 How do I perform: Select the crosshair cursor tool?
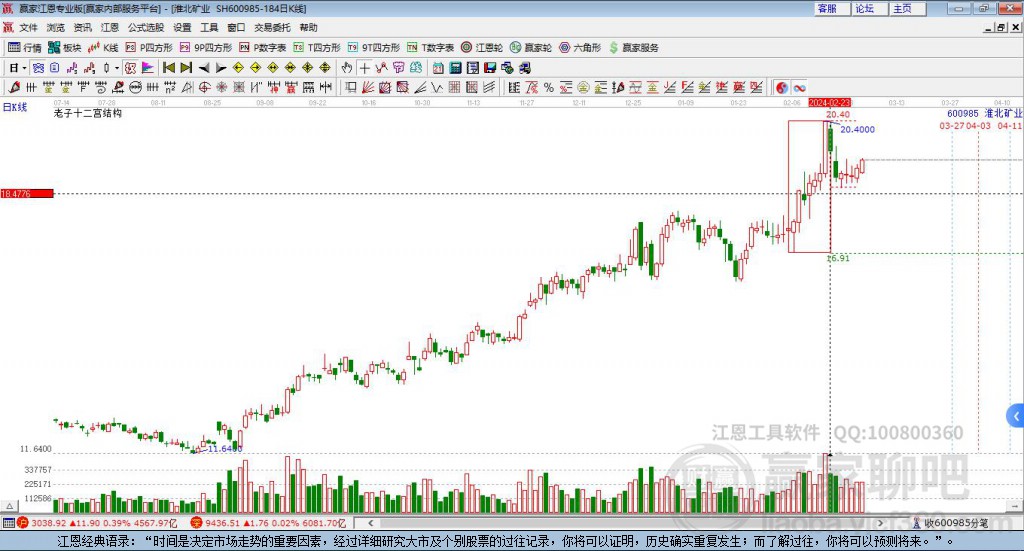point(364,68)
